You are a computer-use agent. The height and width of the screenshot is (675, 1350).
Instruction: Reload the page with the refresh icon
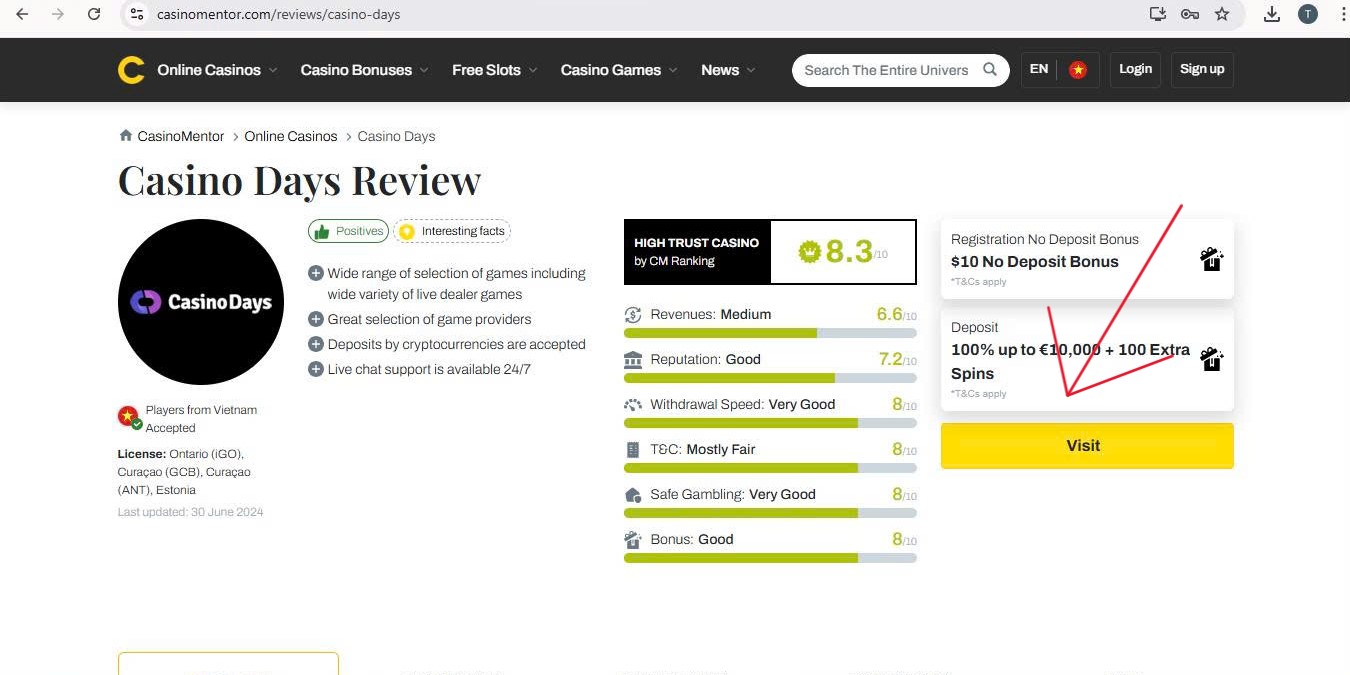[94, 14]
